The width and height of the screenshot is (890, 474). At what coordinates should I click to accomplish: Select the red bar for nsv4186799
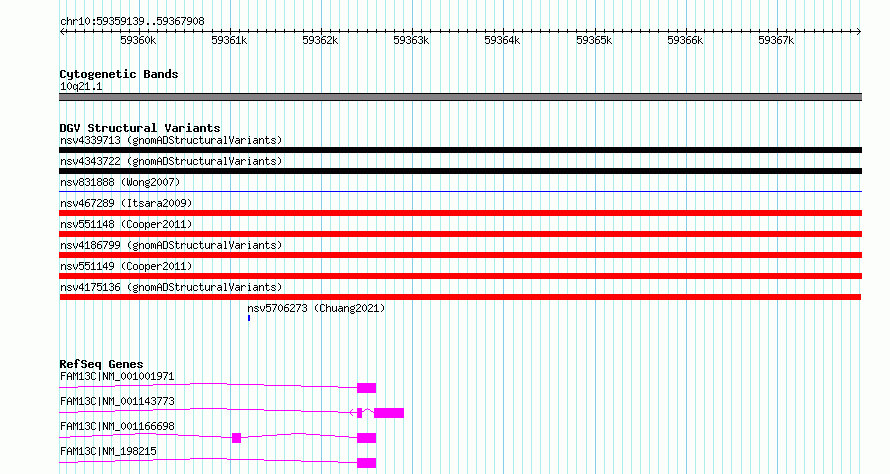click(x=460, y=255)
